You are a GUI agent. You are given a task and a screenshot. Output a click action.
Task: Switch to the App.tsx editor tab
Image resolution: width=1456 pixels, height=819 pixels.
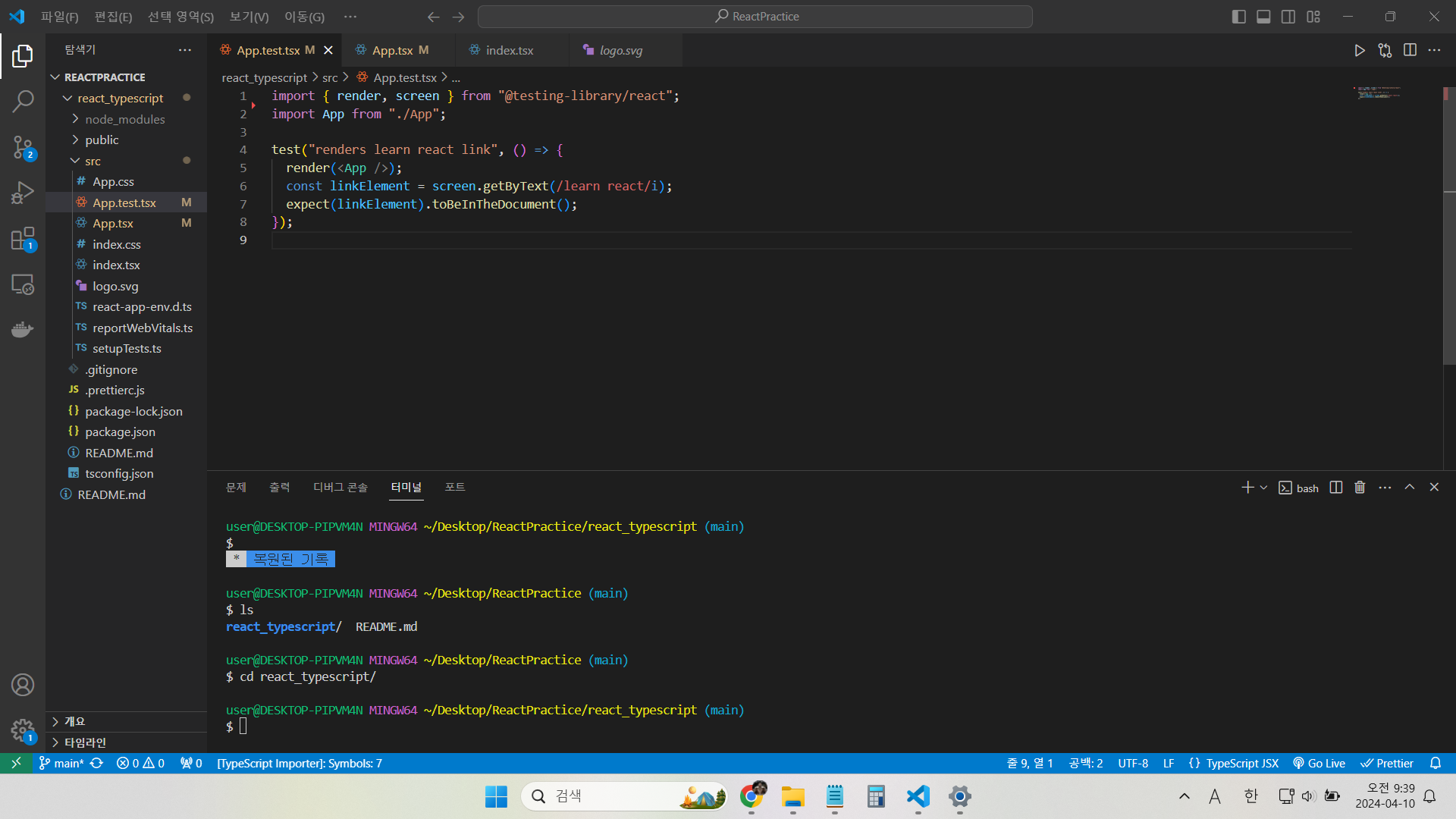392,50
